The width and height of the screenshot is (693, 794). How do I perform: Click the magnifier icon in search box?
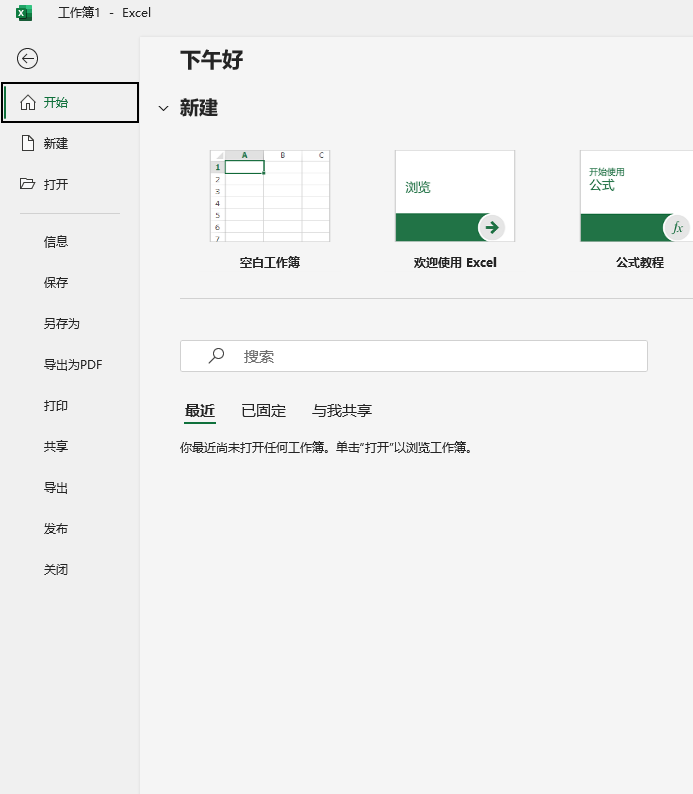(x=216, y=355)
